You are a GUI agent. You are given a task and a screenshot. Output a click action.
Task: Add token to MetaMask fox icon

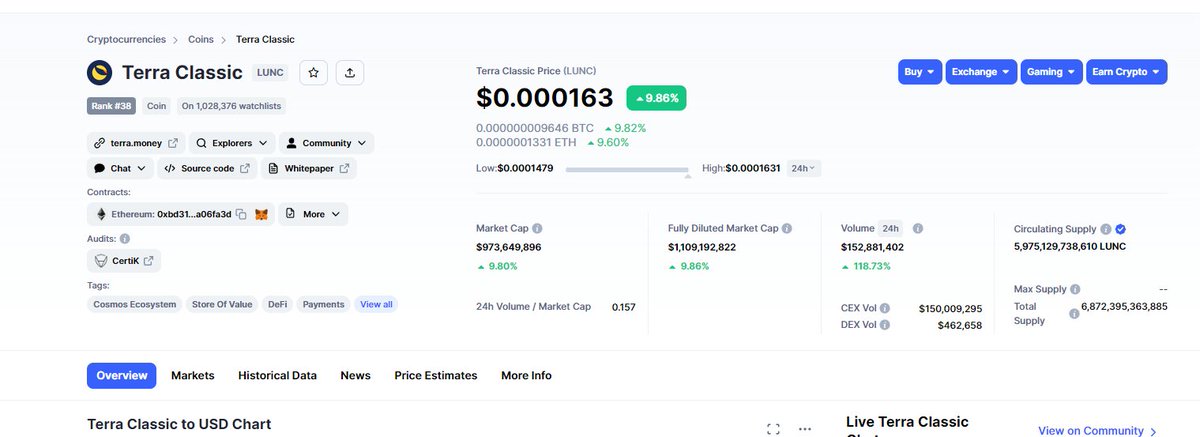[261, 214]
